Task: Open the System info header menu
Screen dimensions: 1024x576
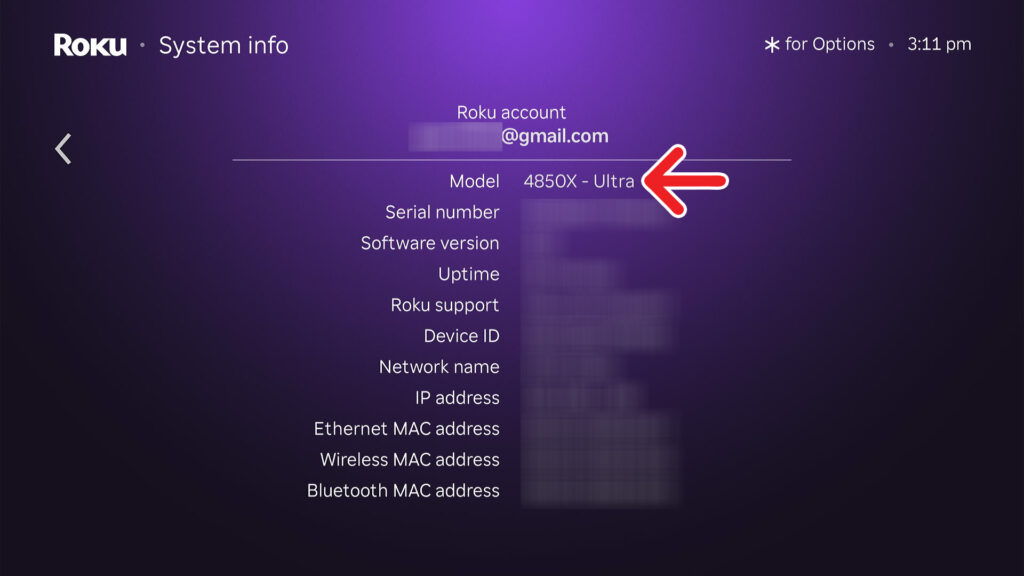Action: tap(222, 45)
